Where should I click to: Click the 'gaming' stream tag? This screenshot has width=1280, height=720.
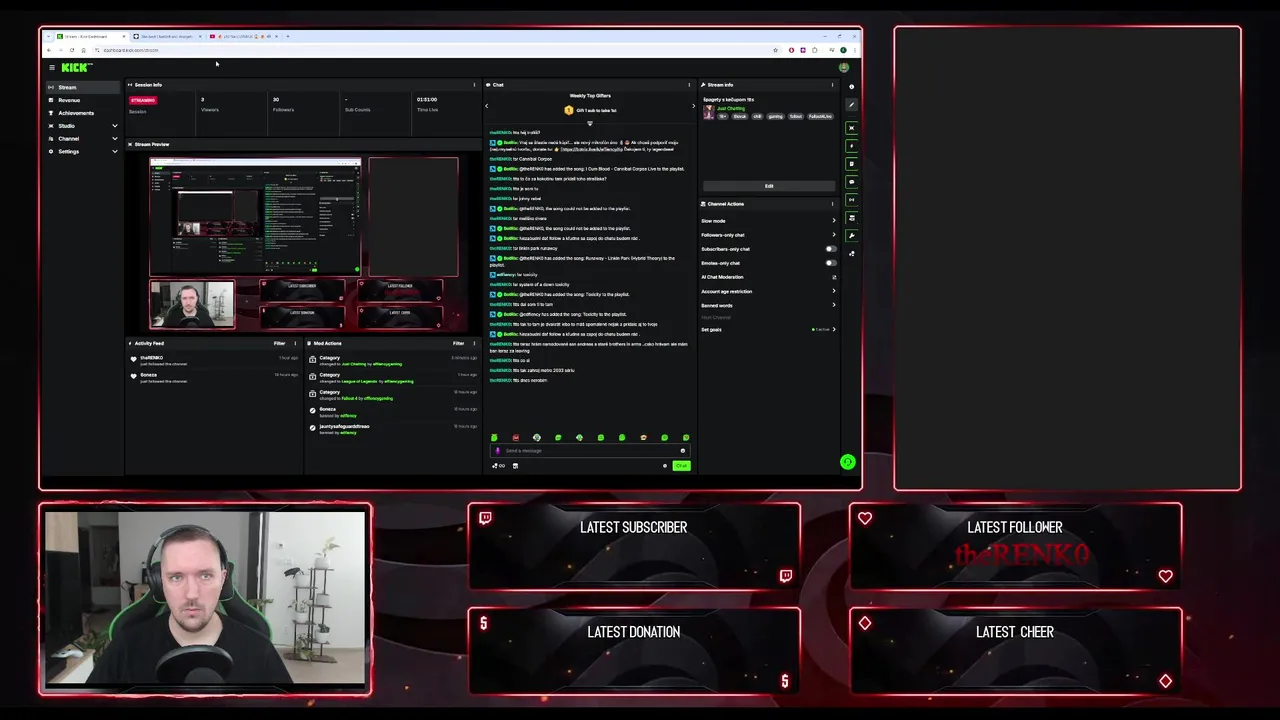[x=775, y=116]
